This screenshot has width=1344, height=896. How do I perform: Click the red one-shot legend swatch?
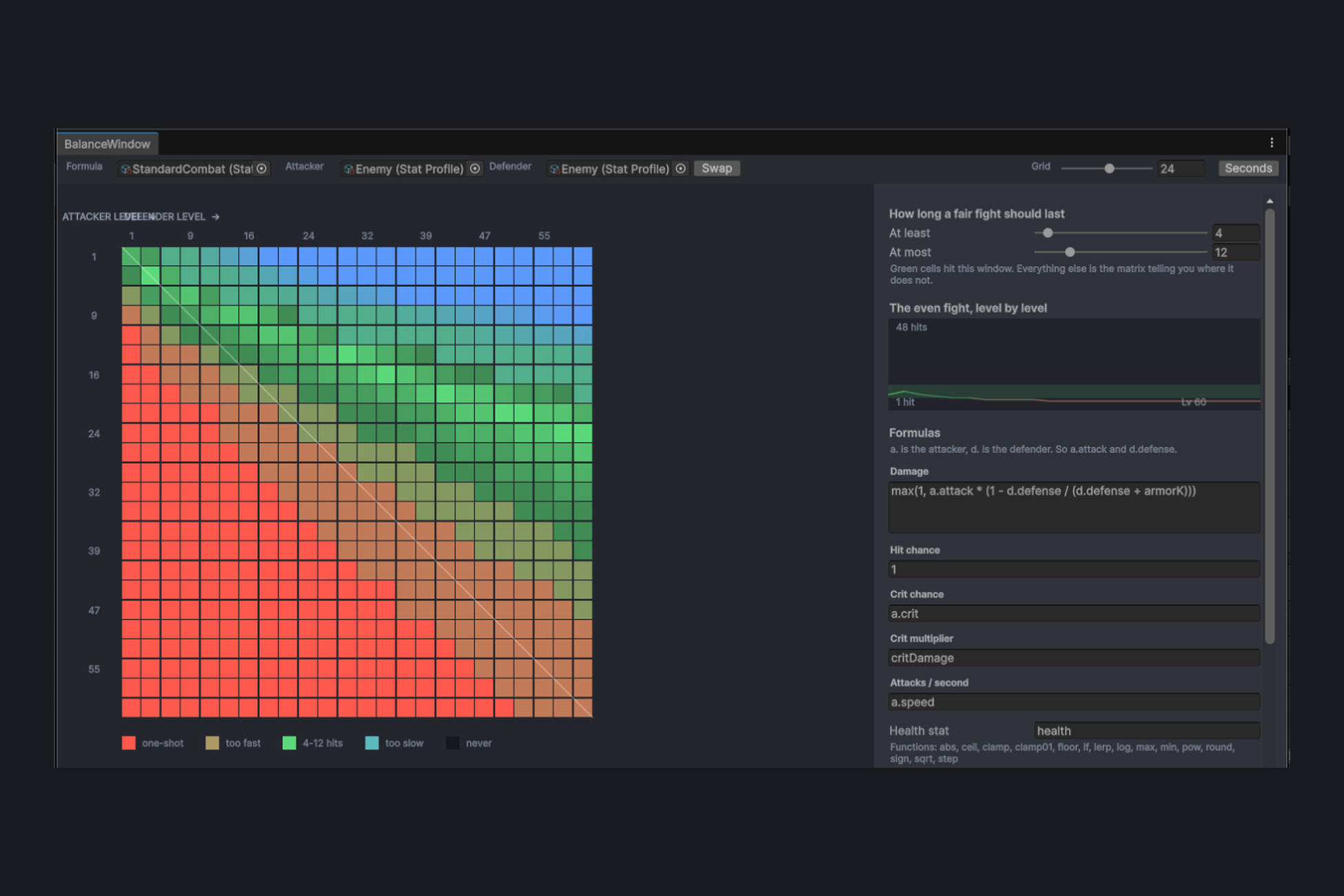coord(129,743)
